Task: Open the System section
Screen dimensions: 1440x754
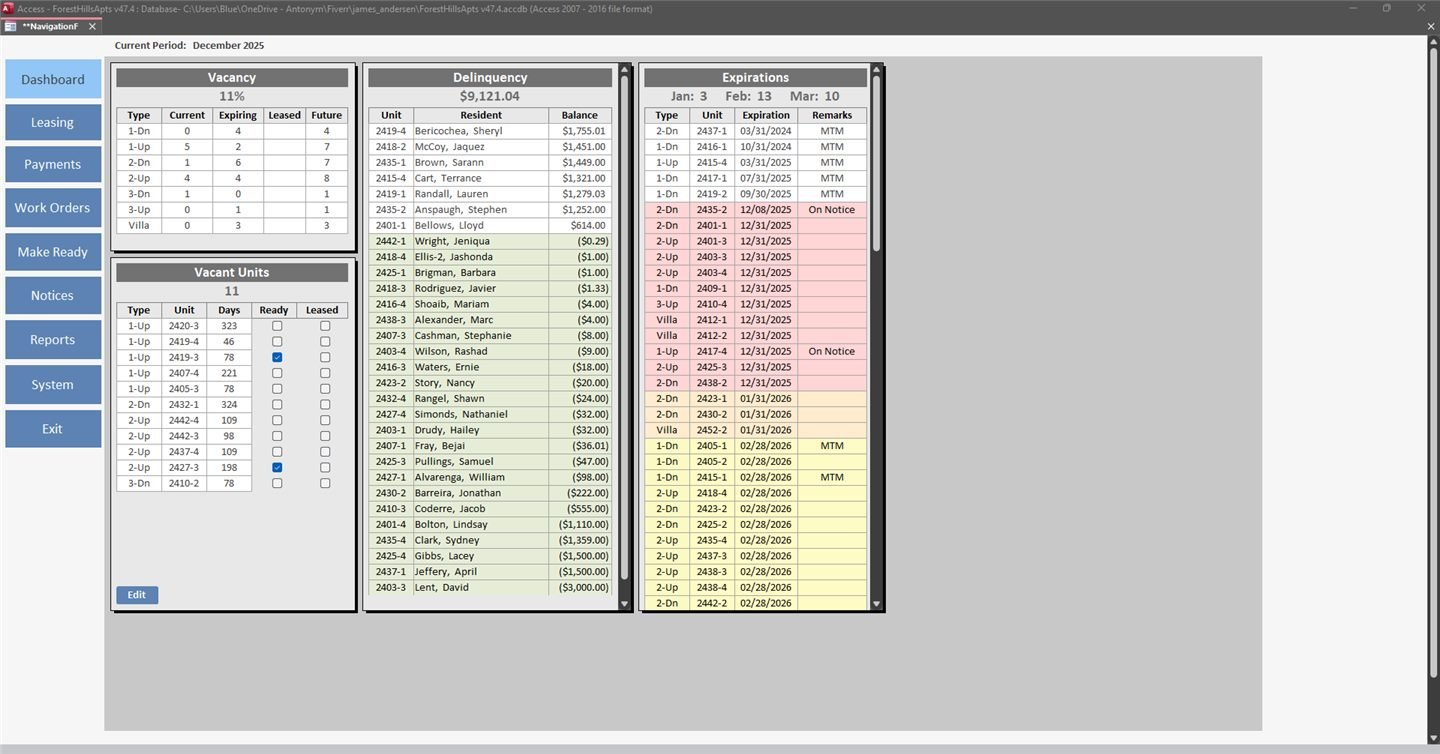Action: pyautogui.click(x=53, y=384)
